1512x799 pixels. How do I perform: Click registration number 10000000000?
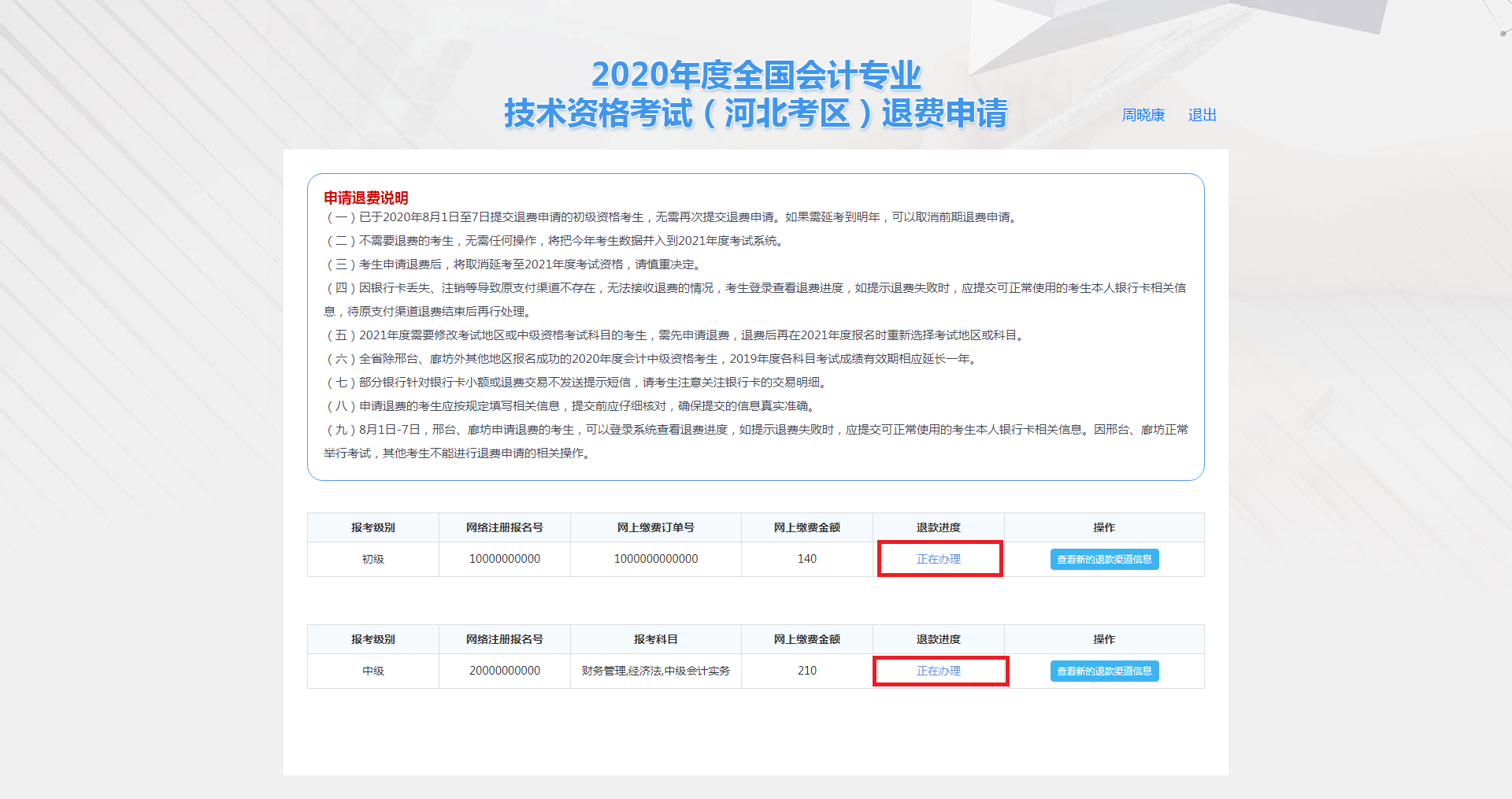[504, 559]
